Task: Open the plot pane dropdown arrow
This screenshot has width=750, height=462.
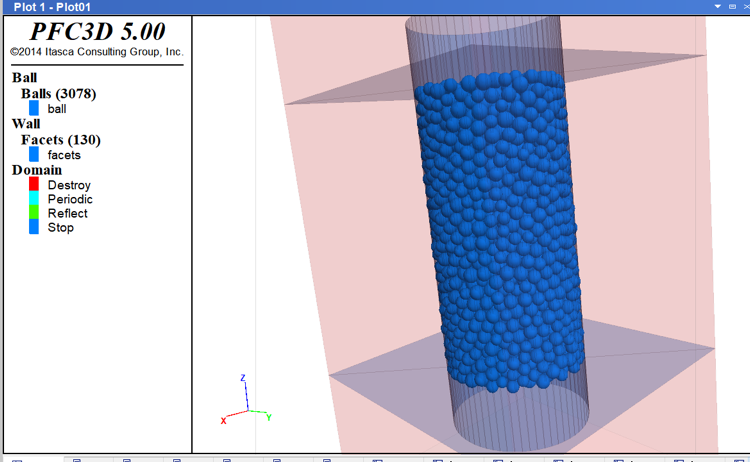Action: 718,7
